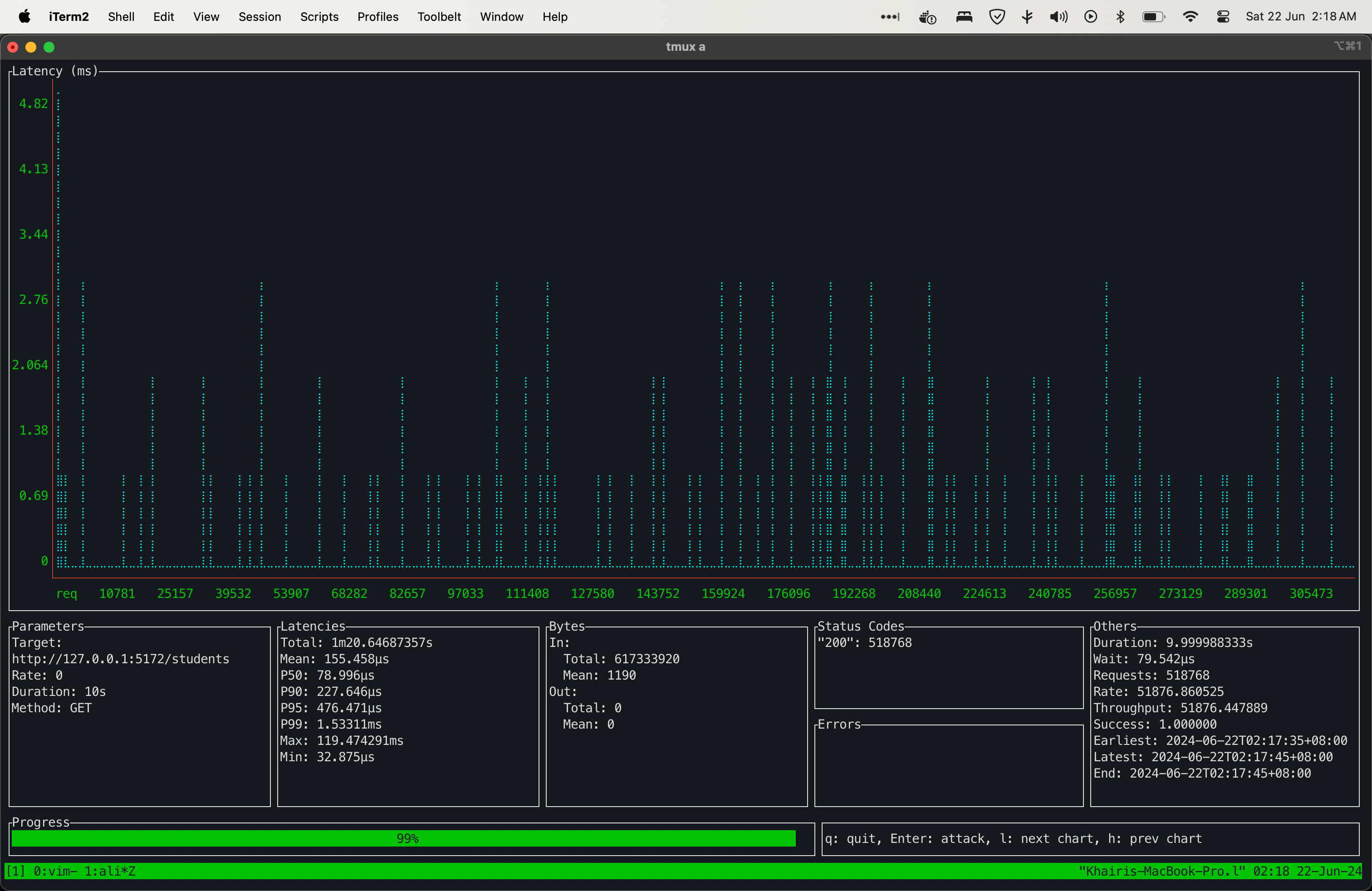Open the Session menu
Viewport: 1372px width, 891px height.
click(x=260, y=17)
